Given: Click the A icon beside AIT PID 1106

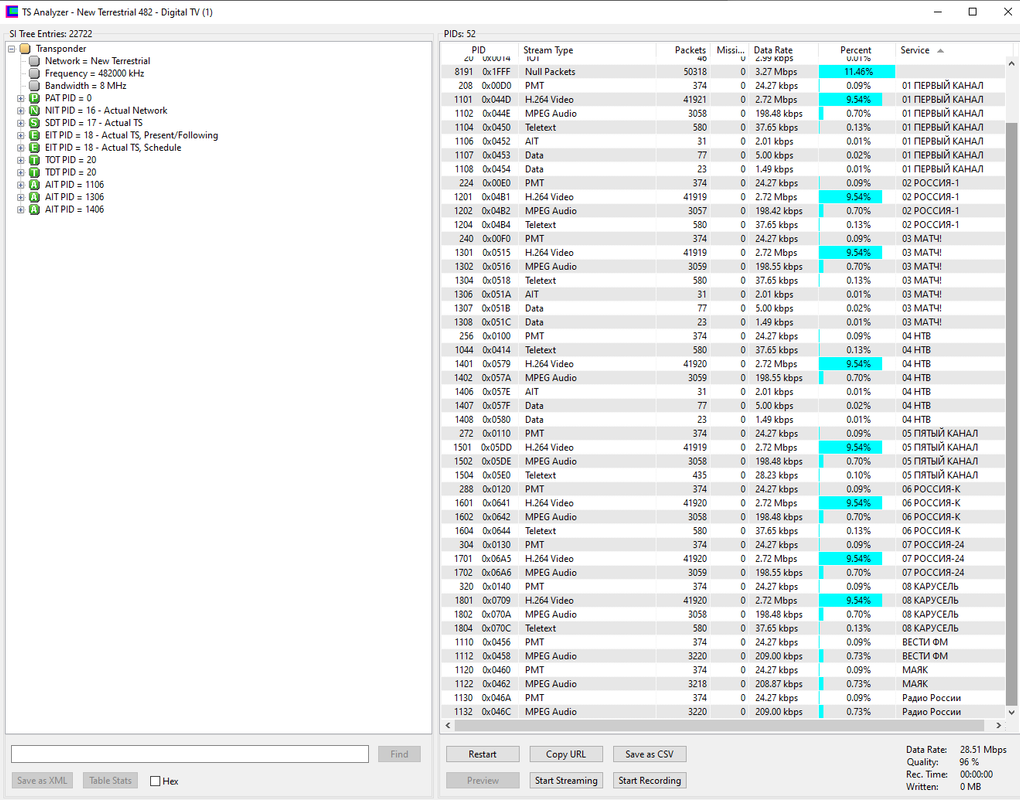Looking at the screenshot, I should click(34, 185).
